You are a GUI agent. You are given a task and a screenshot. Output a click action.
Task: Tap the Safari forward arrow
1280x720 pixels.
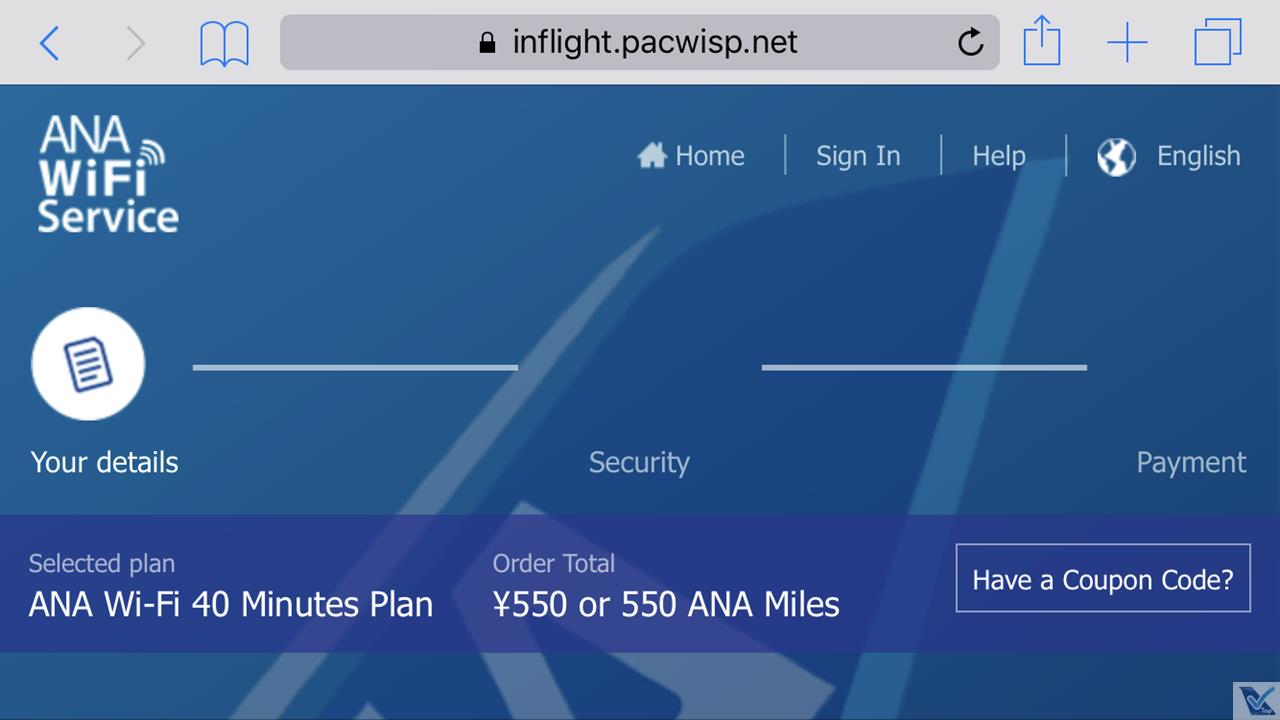click(x=136, y=43)
